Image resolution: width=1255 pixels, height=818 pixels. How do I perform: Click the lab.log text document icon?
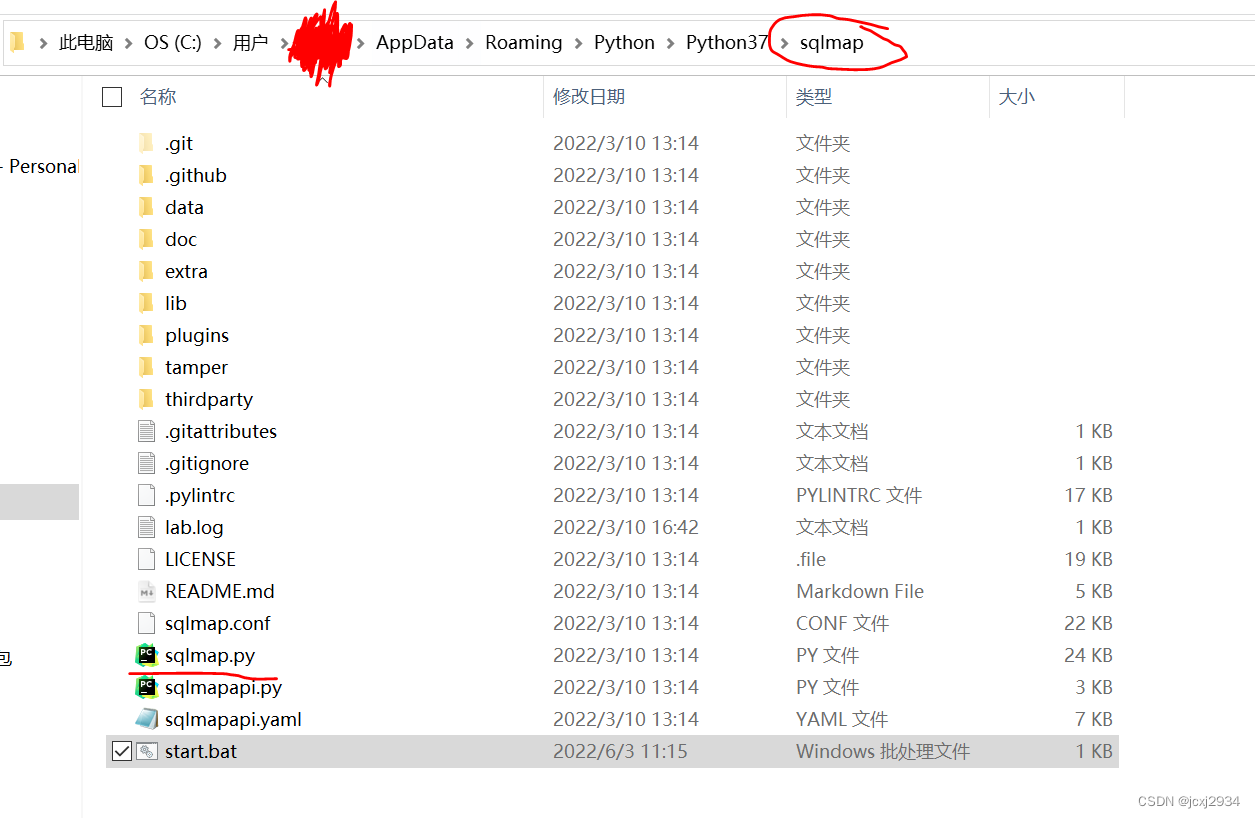pos(146,527)
